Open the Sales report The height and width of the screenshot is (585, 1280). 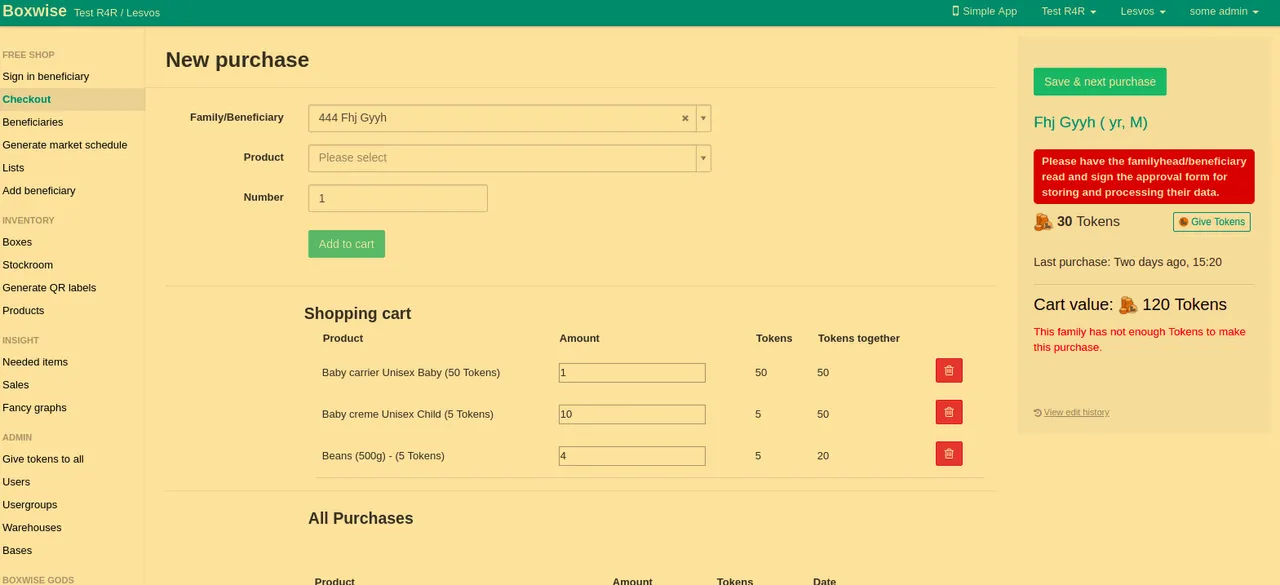pyautogui.click(x=16, y=385)
